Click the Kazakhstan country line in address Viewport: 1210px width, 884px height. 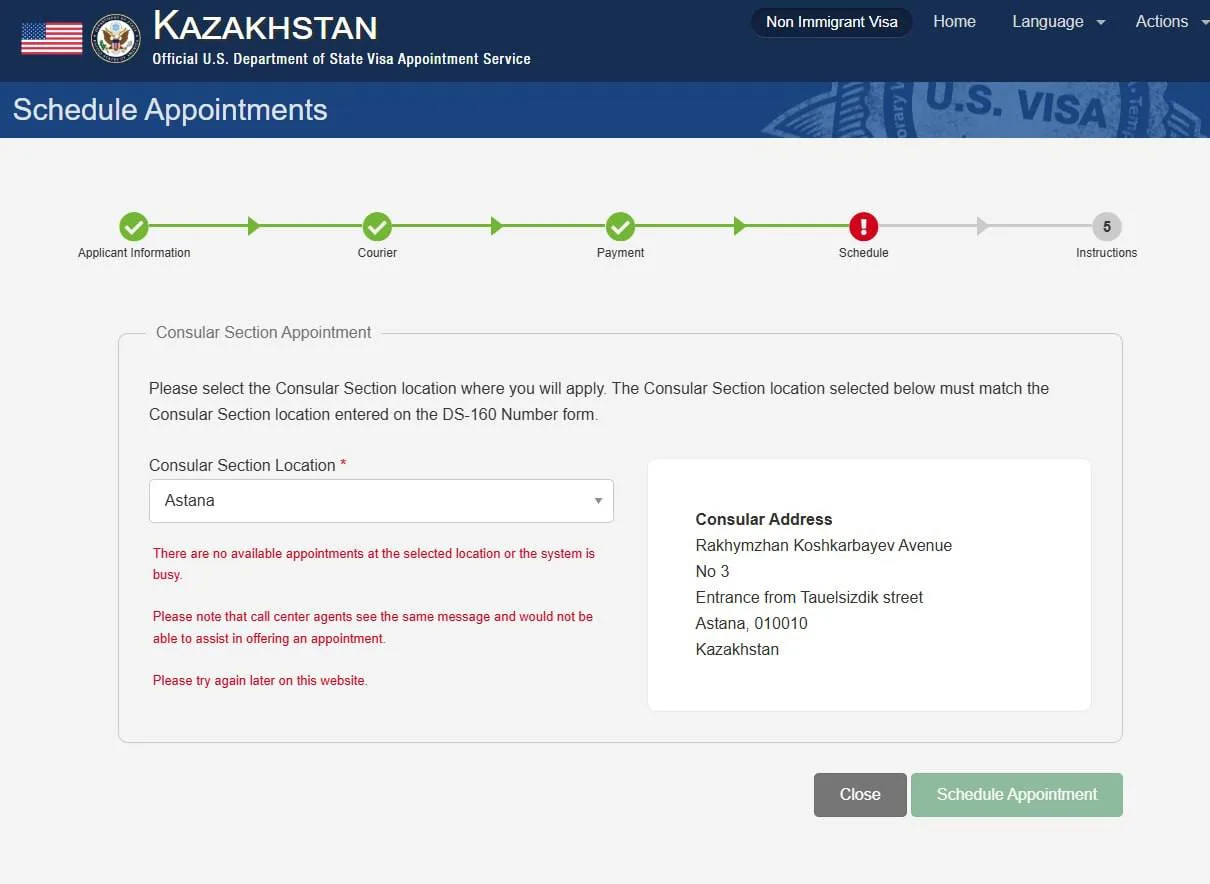click(x=737, y=649)
